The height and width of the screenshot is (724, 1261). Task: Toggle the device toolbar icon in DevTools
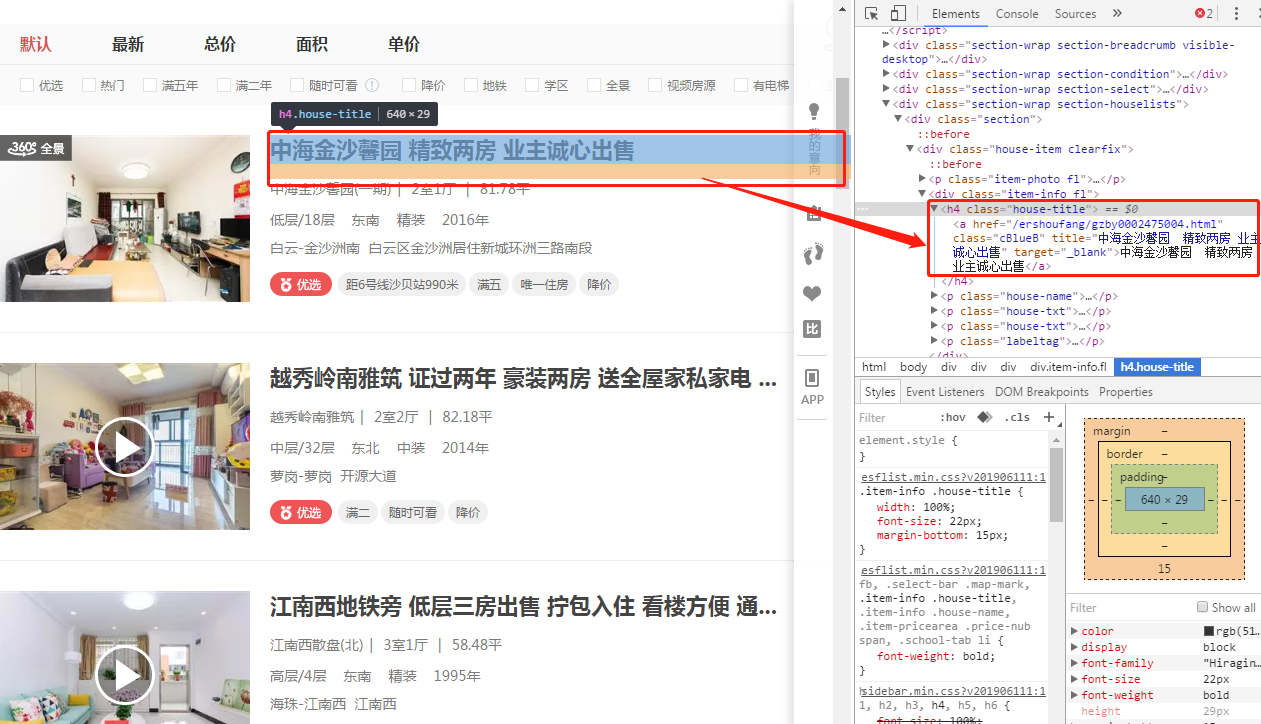click(897, 14)
